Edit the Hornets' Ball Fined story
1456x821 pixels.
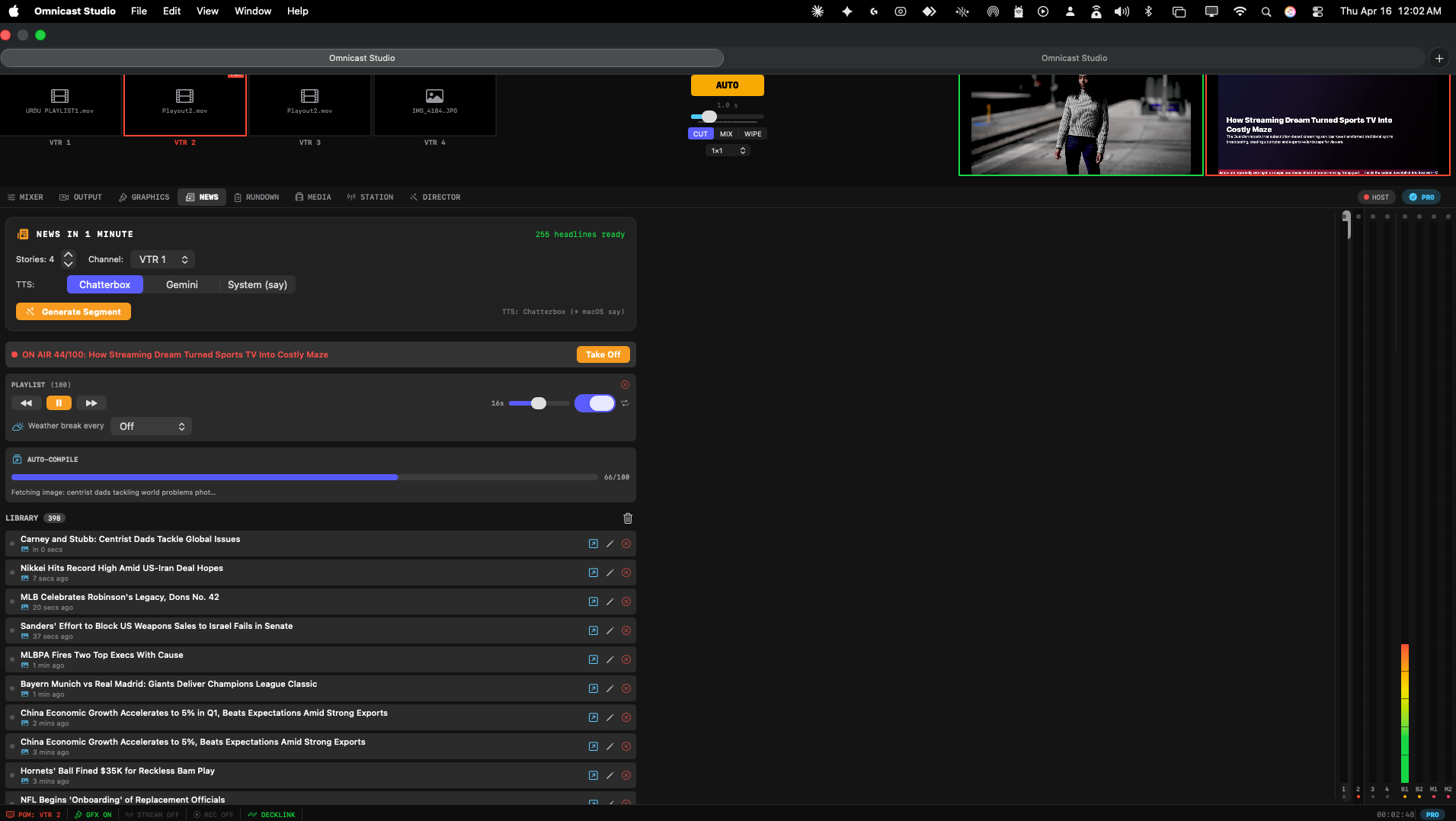click(x=610, y=776)
